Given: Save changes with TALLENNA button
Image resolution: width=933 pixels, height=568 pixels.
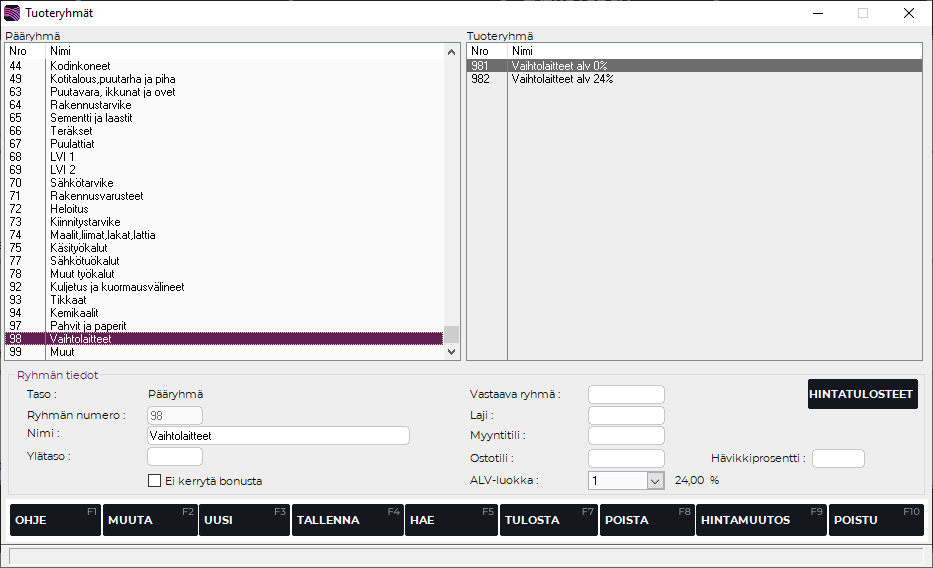Looking at the screenshot, I should (347, 520).
